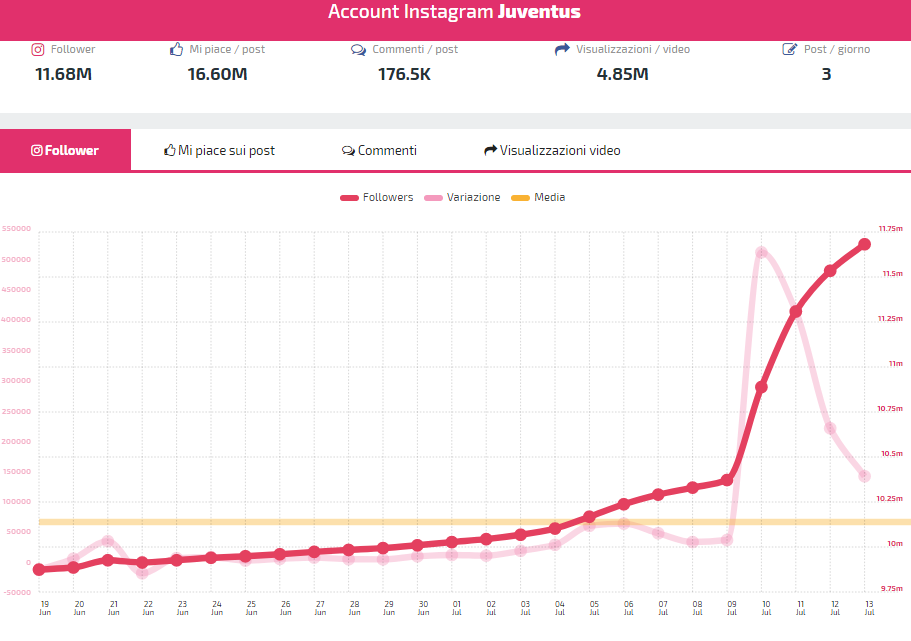The image size is (911, 641).
Task: Click the share arrow icon beside Visualizzazioni / video
Action: tap(562, 49)
